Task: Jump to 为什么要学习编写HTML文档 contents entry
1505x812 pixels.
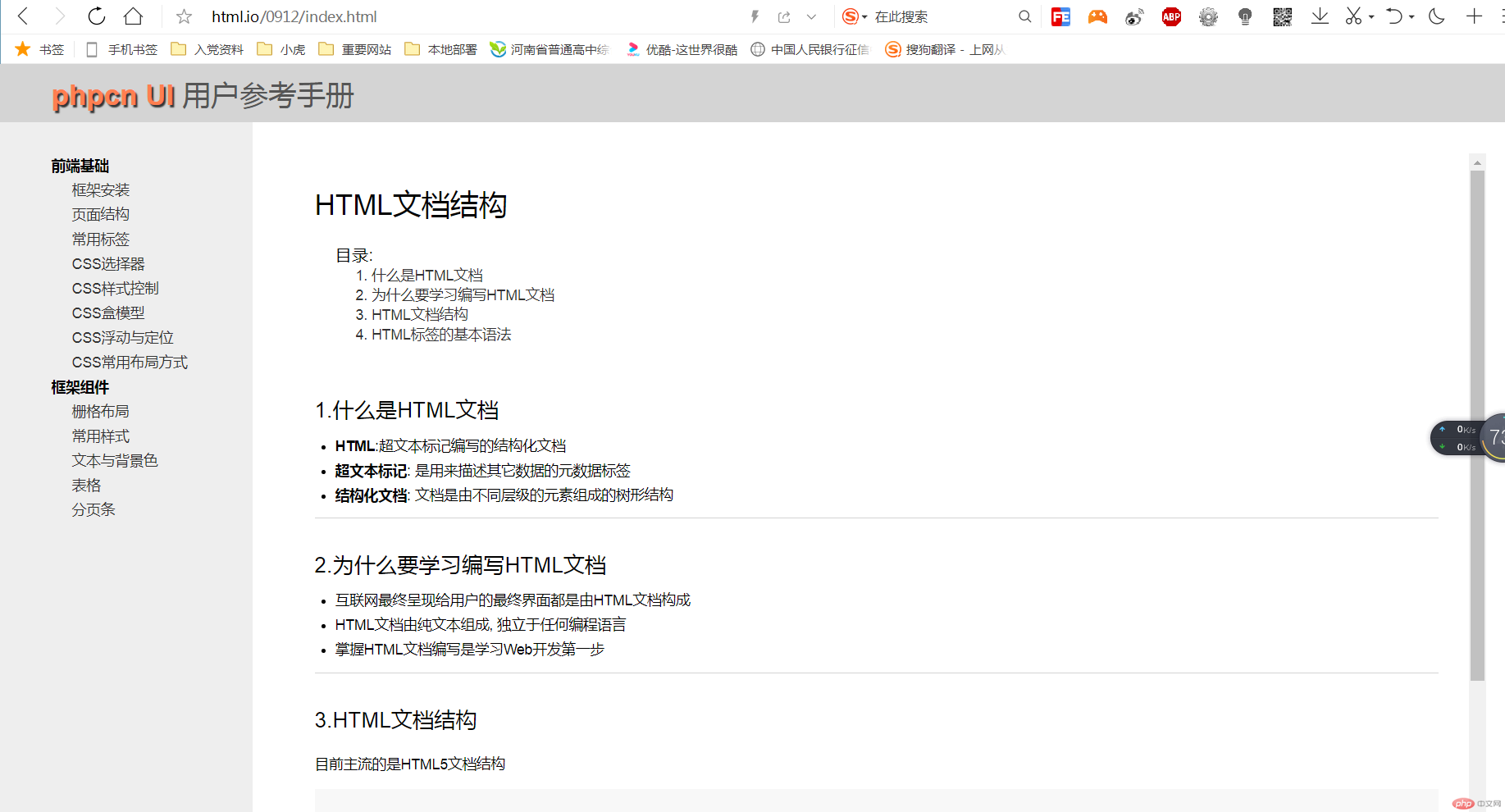Action: click(x=463, y=295)
